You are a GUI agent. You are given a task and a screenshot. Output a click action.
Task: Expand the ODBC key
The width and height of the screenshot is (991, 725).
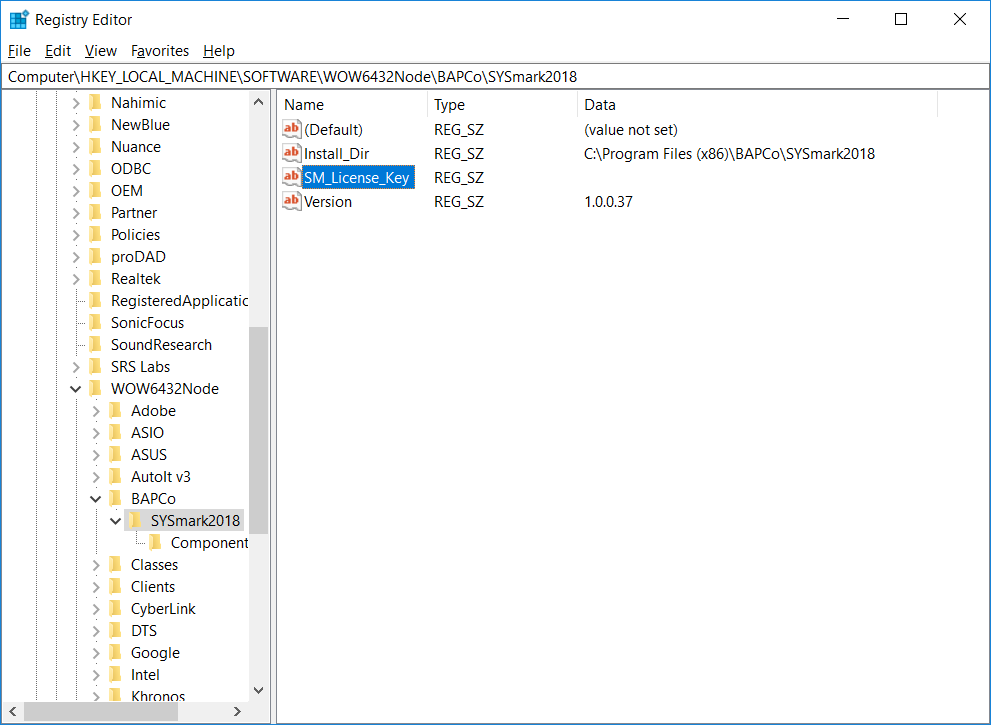(76, 169)
